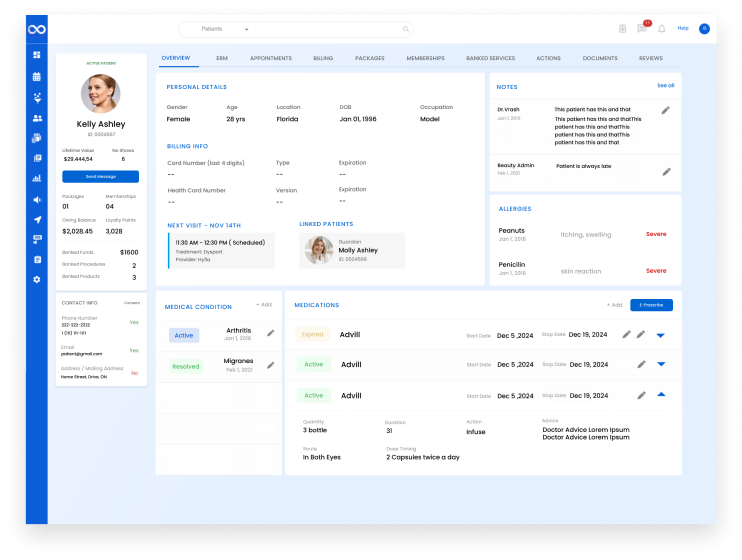742x560 pixels.
Task: Open messages chat icon with red badge
Action: pyautogui.click(x=642, y=29)
